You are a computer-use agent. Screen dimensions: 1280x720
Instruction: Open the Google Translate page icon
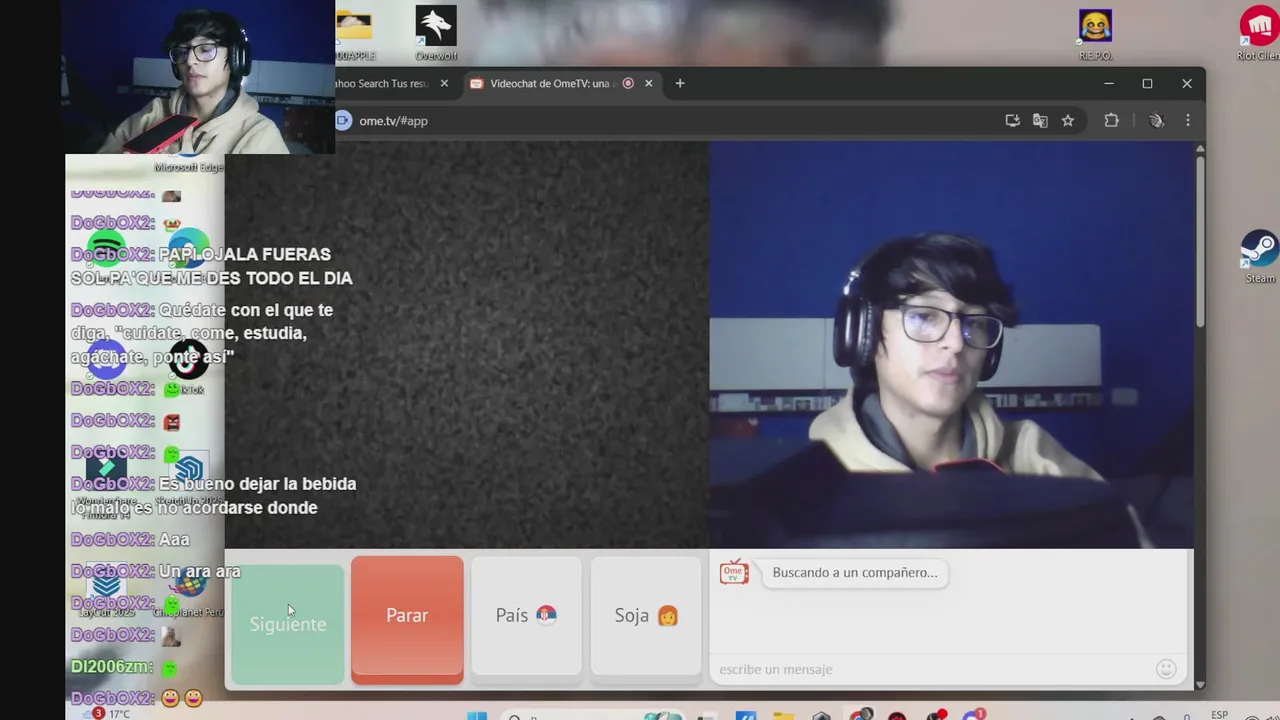click(x=1040, y=120)
